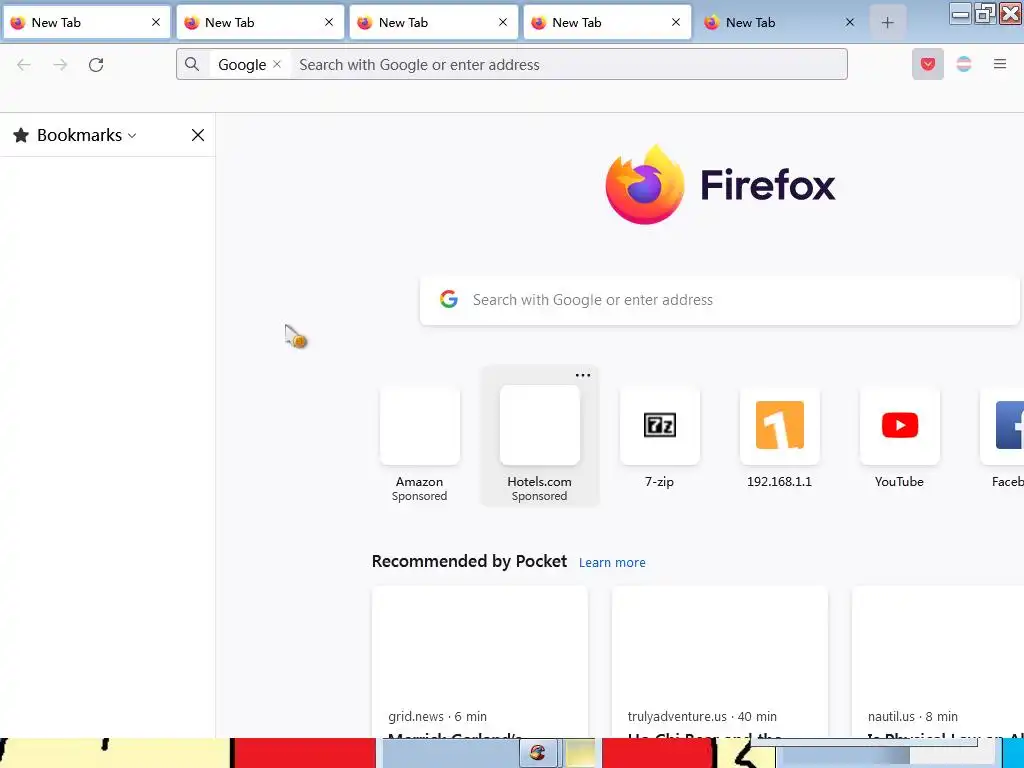This screenshot has width=1024, height=768.
Task: Open the striped round account icon
Action: tap(964, 64)
